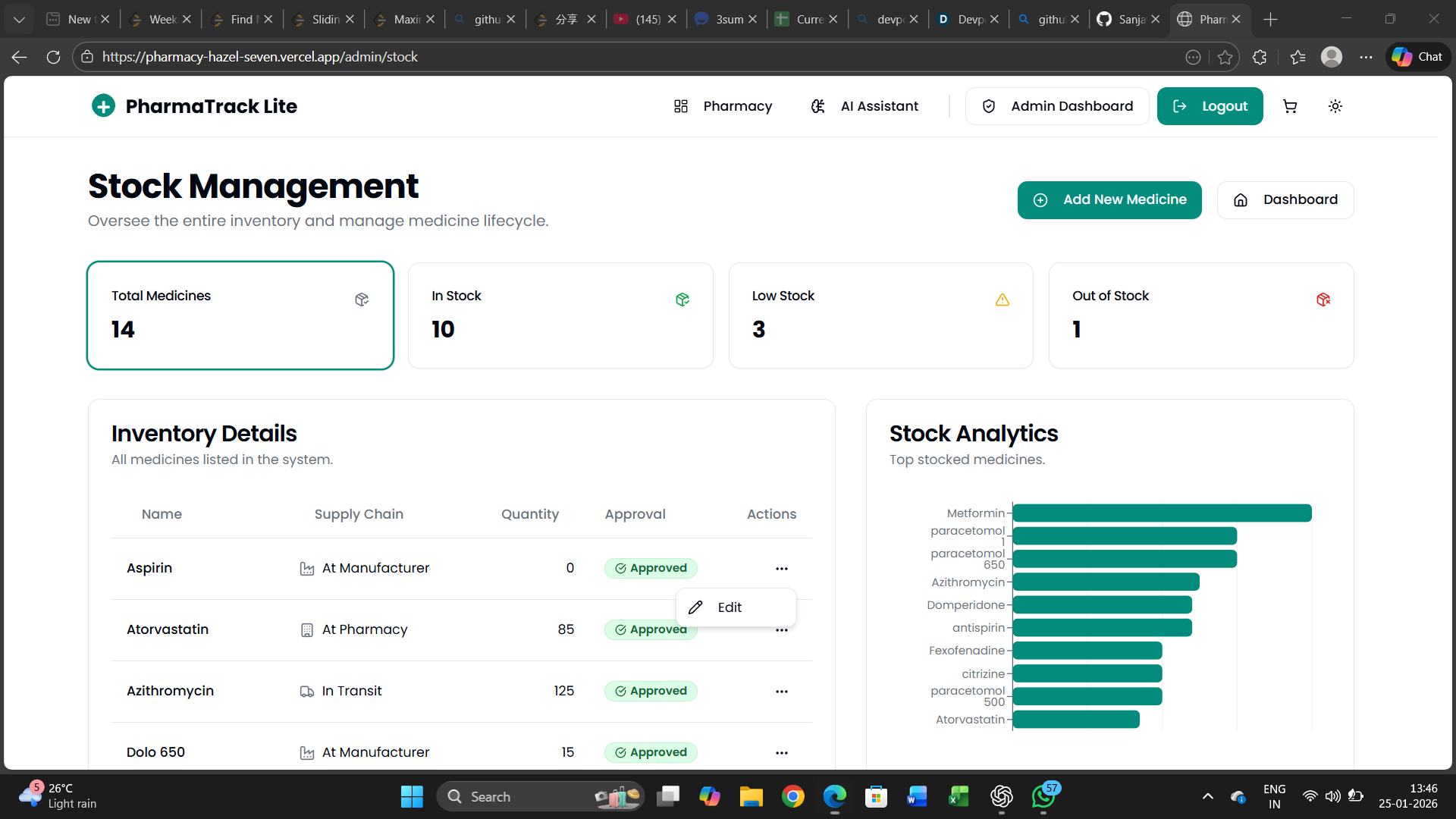
Task: Select the Low Stock summary card
Action: [x=880, y=315]
